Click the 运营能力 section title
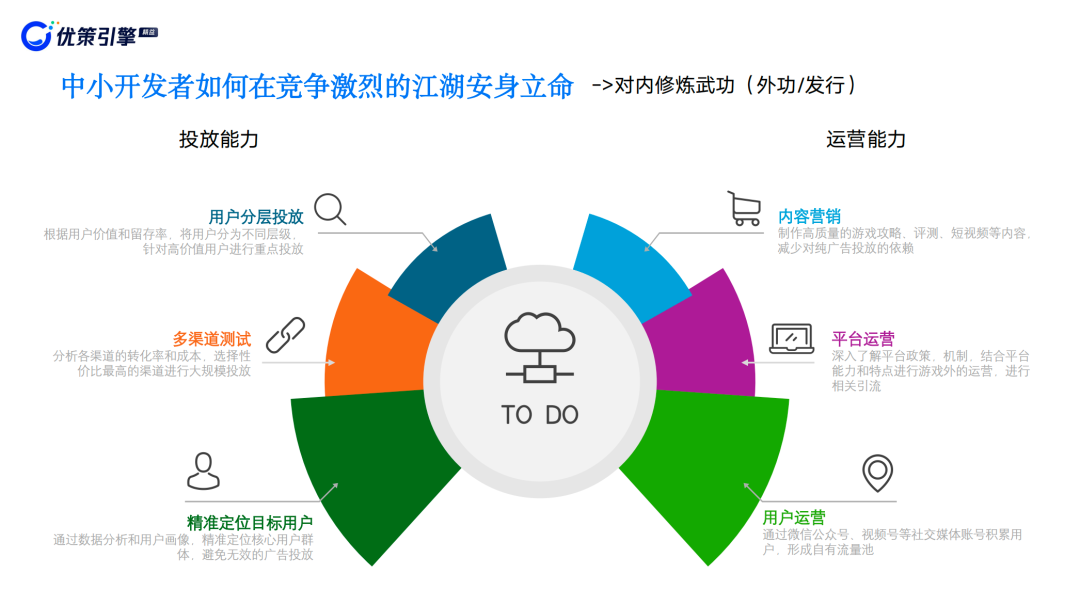Screen dimensions: 1080x606 (866, 139)
